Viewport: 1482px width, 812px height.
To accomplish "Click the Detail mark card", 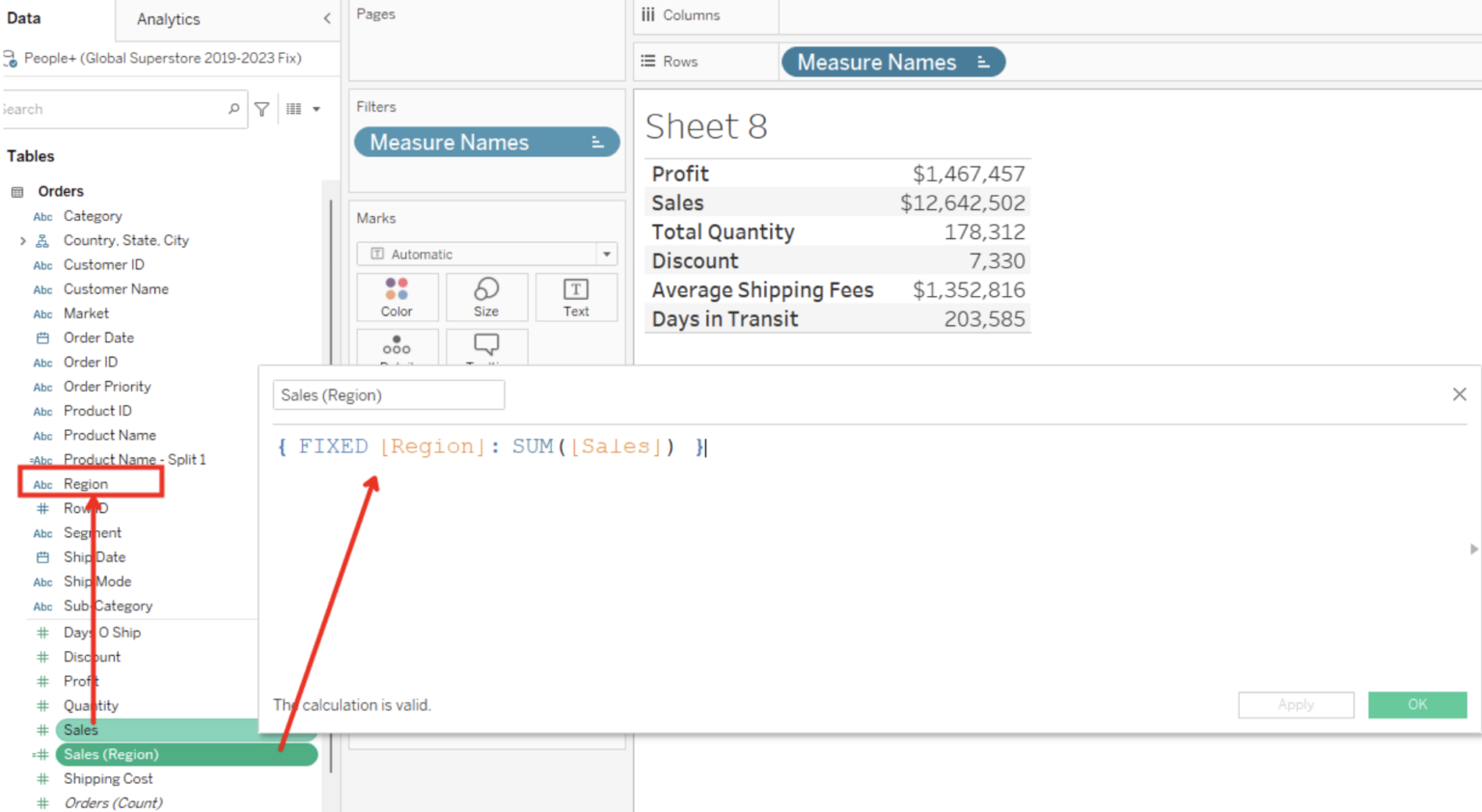I will [x=397, y=349].
